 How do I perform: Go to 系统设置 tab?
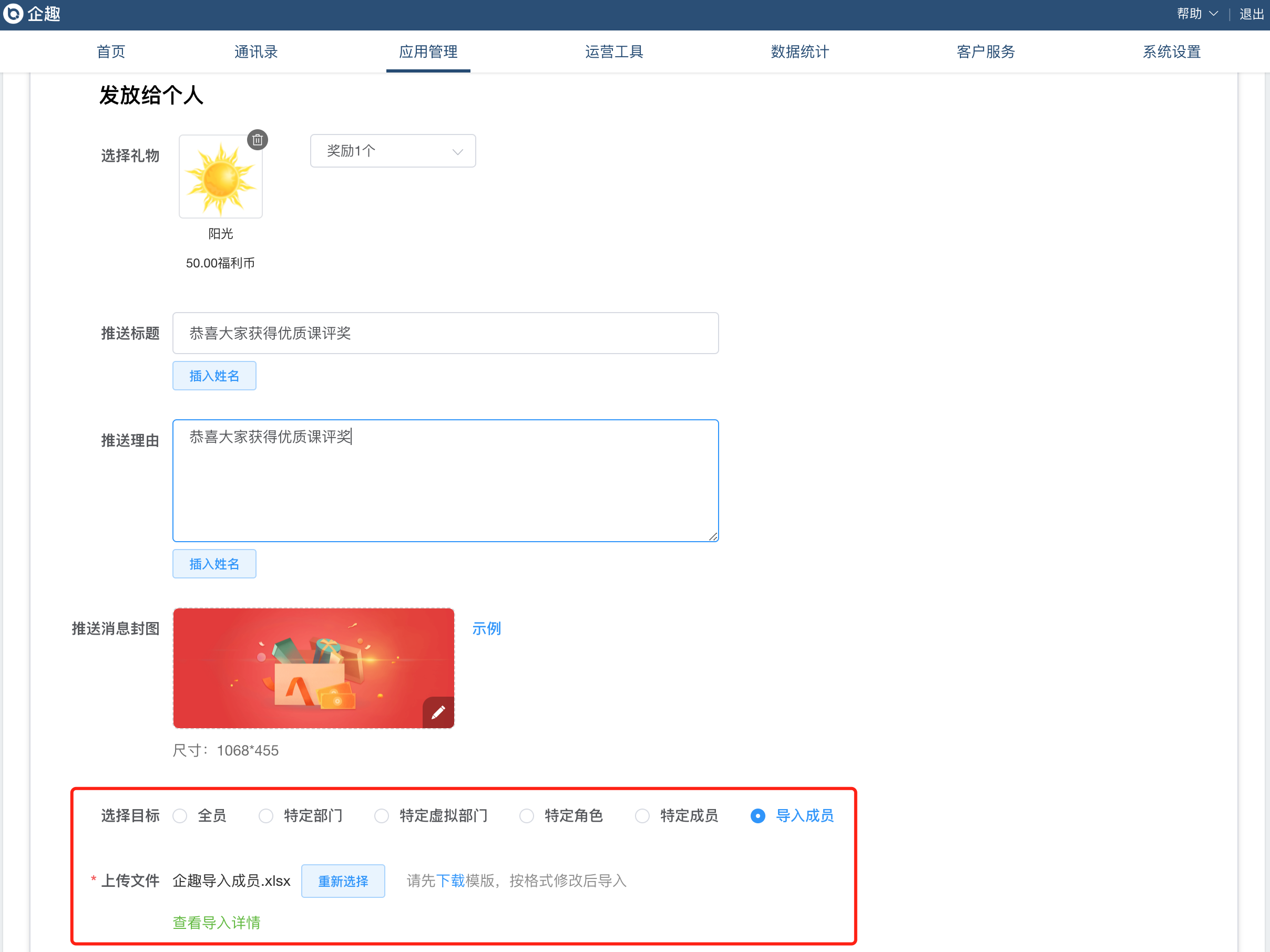tap(1171, 51)
